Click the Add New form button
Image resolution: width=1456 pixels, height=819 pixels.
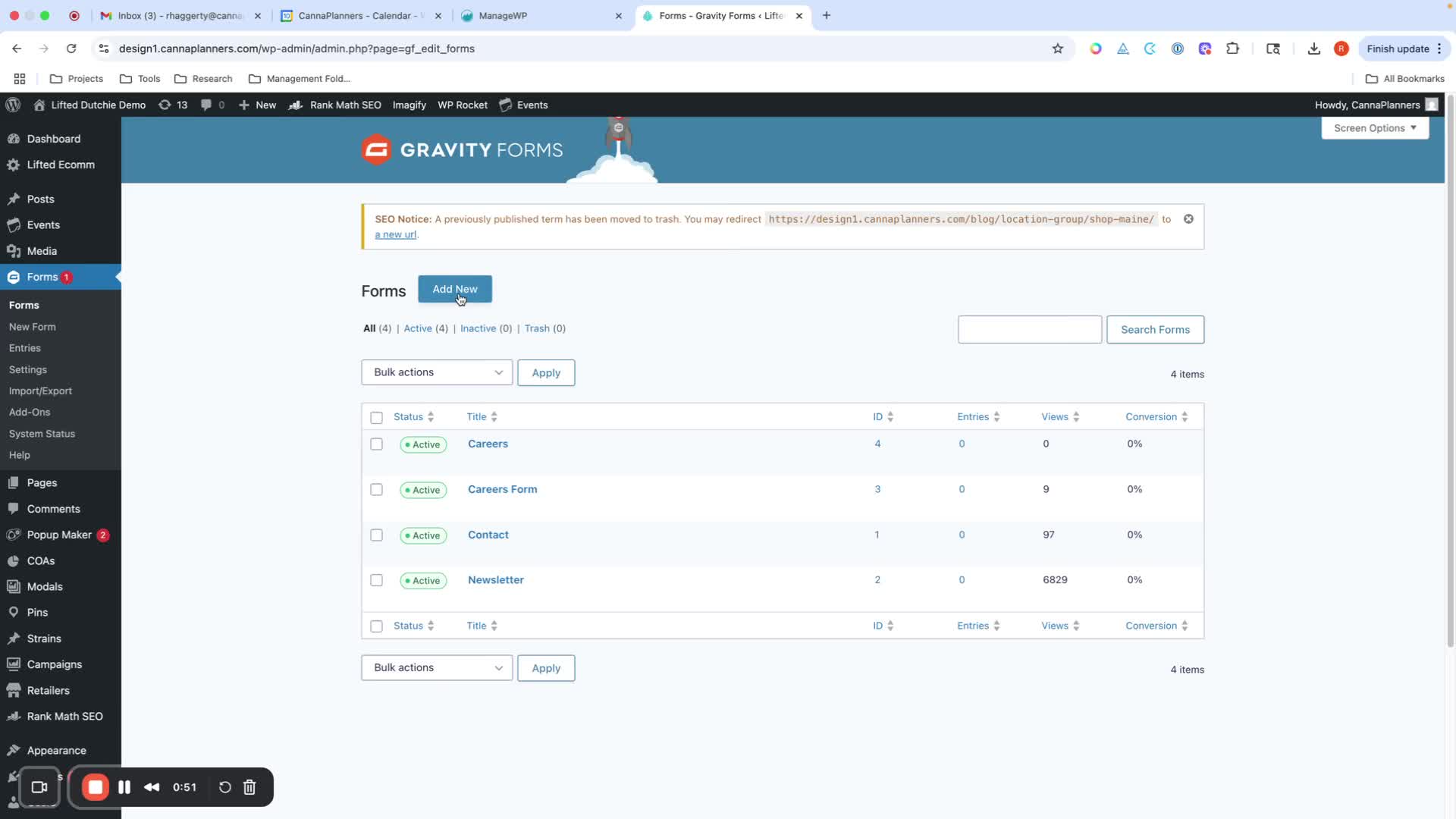coord(454,289)
